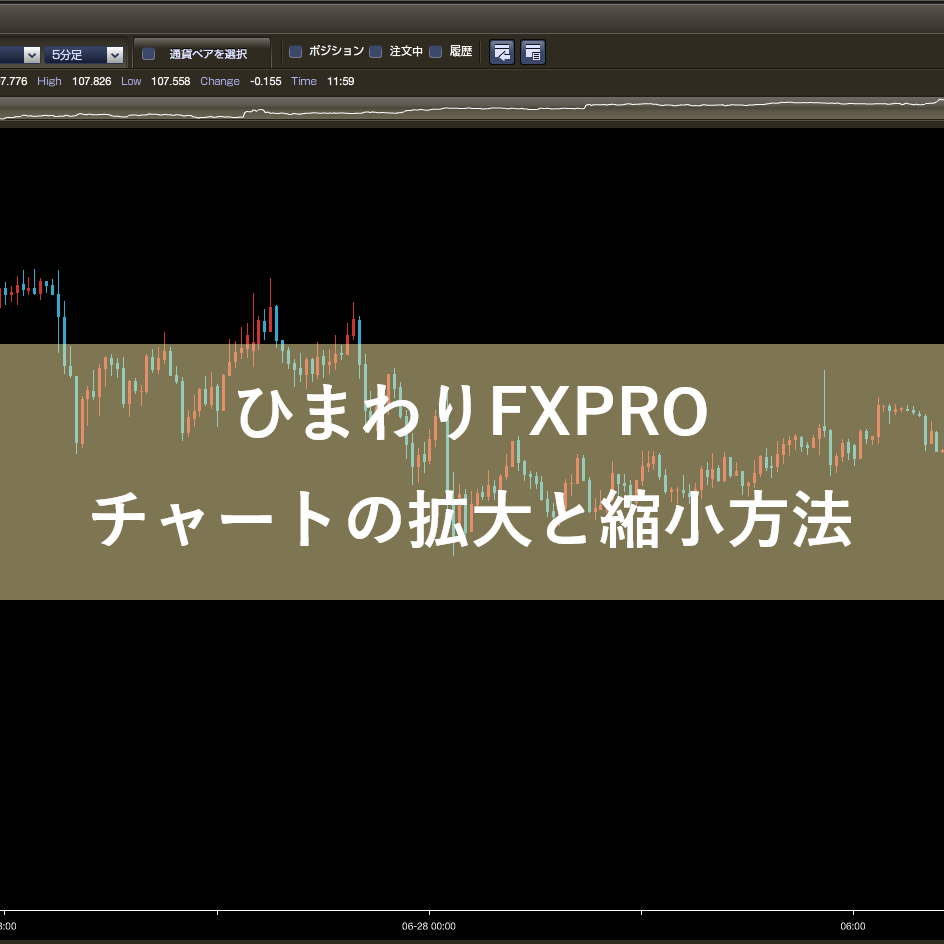
Task: Click the Change value -0.155
Action: [266, 81]
